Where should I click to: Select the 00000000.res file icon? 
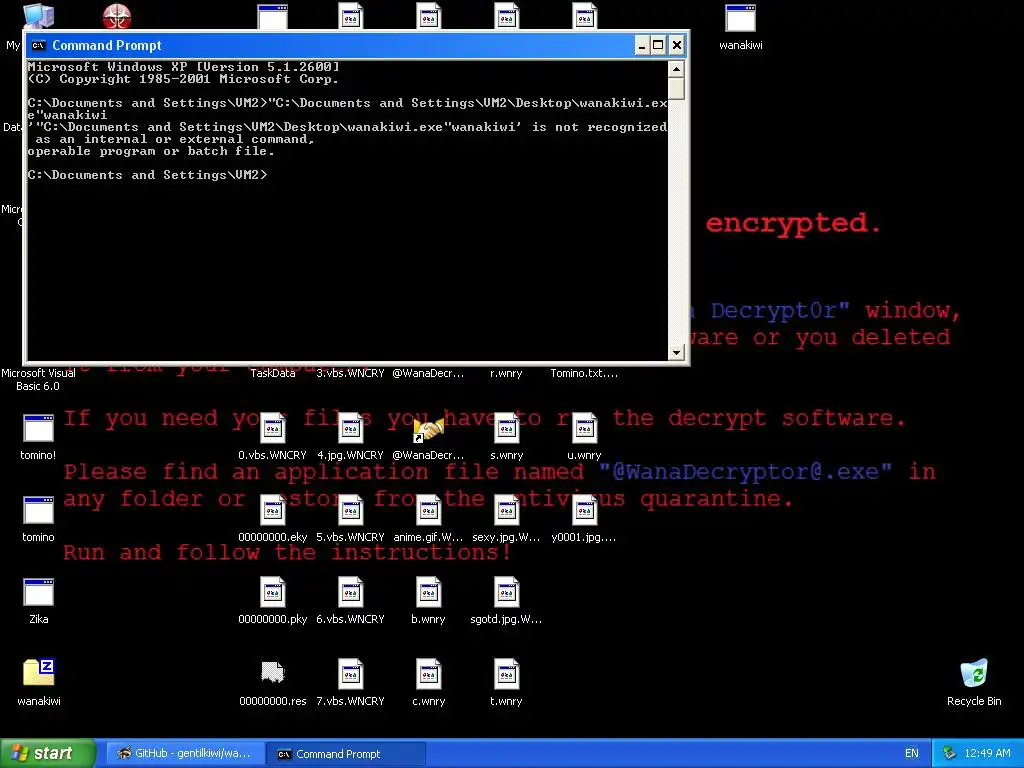[x=272, y=672]
